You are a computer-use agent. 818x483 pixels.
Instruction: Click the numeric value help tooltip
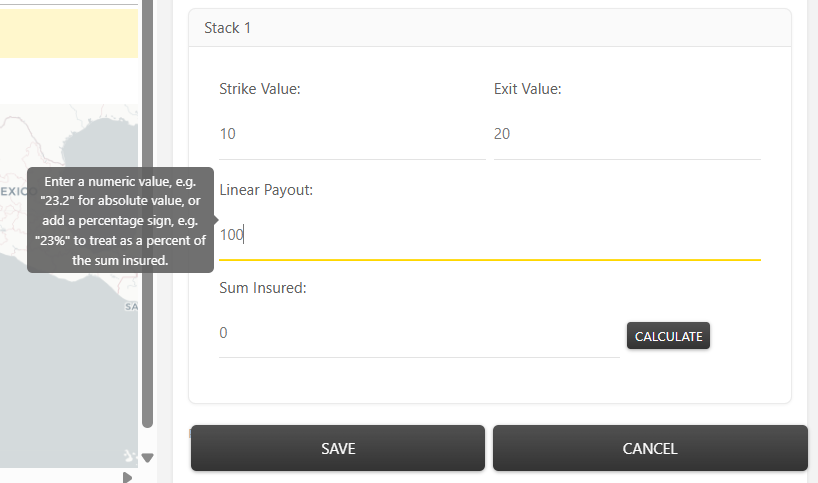[x=120, y=220]
